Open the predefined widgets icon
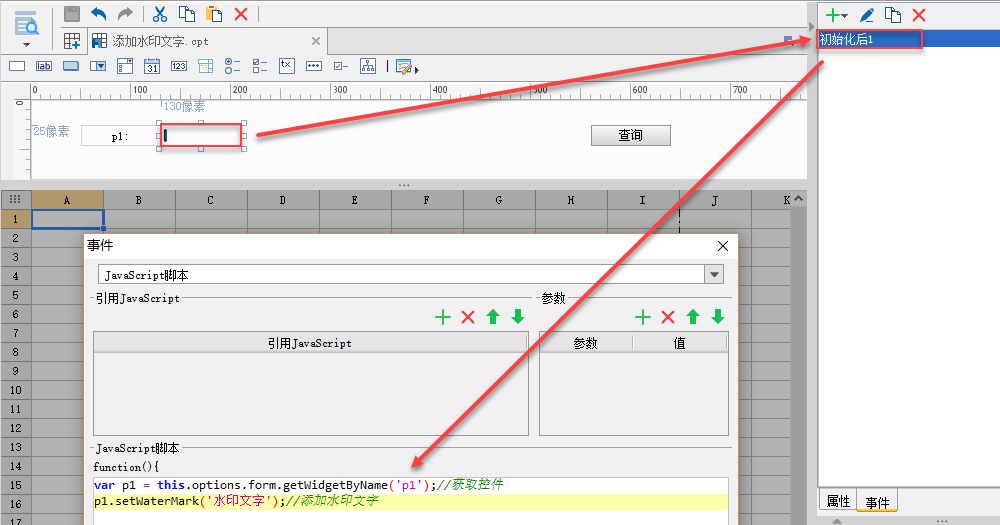Viewport: 1000px width, 525px height. pos(404,66)
